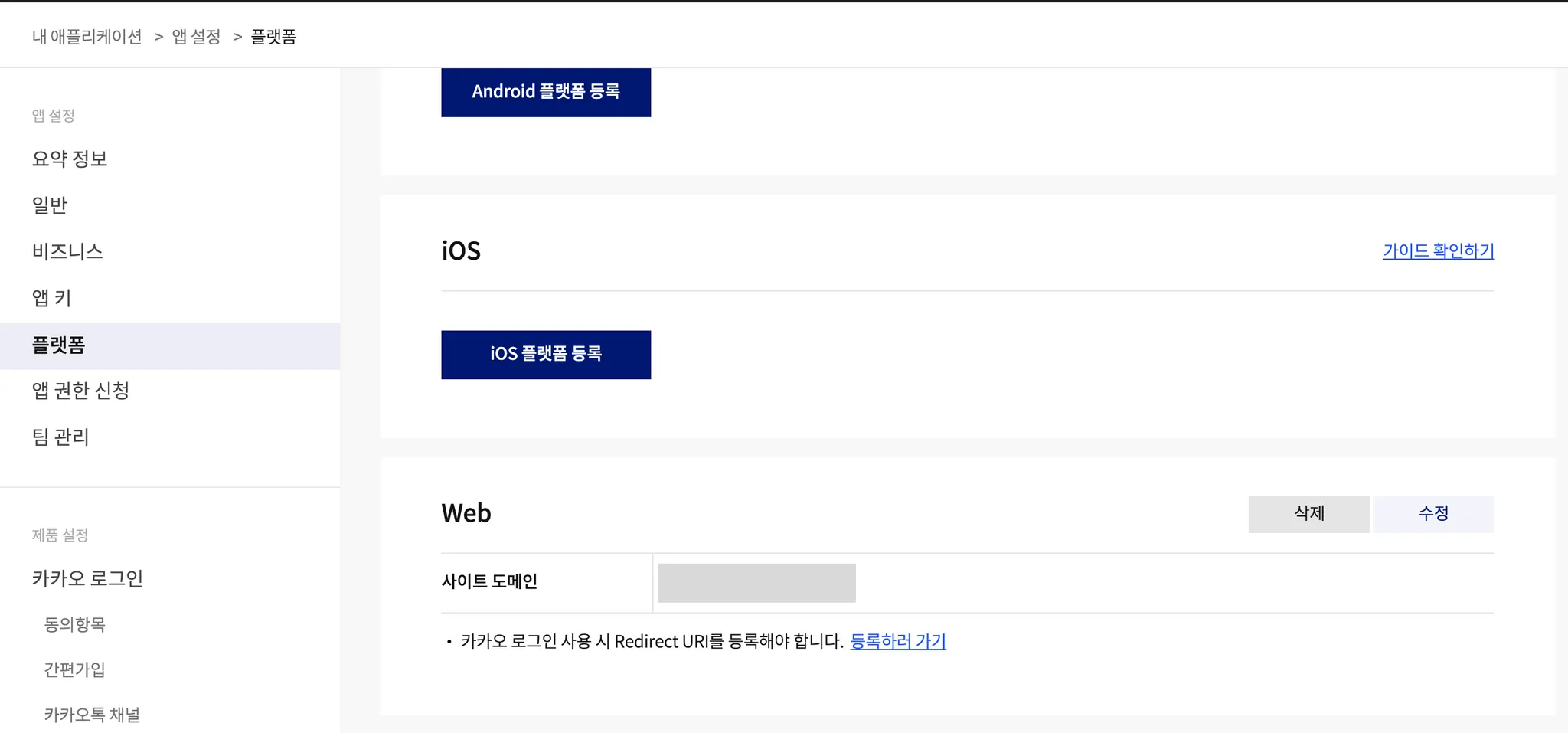Go to 요약 정보 in sidebar
The width and height of the screenshot is (1568, 733).
pos(70,159)
